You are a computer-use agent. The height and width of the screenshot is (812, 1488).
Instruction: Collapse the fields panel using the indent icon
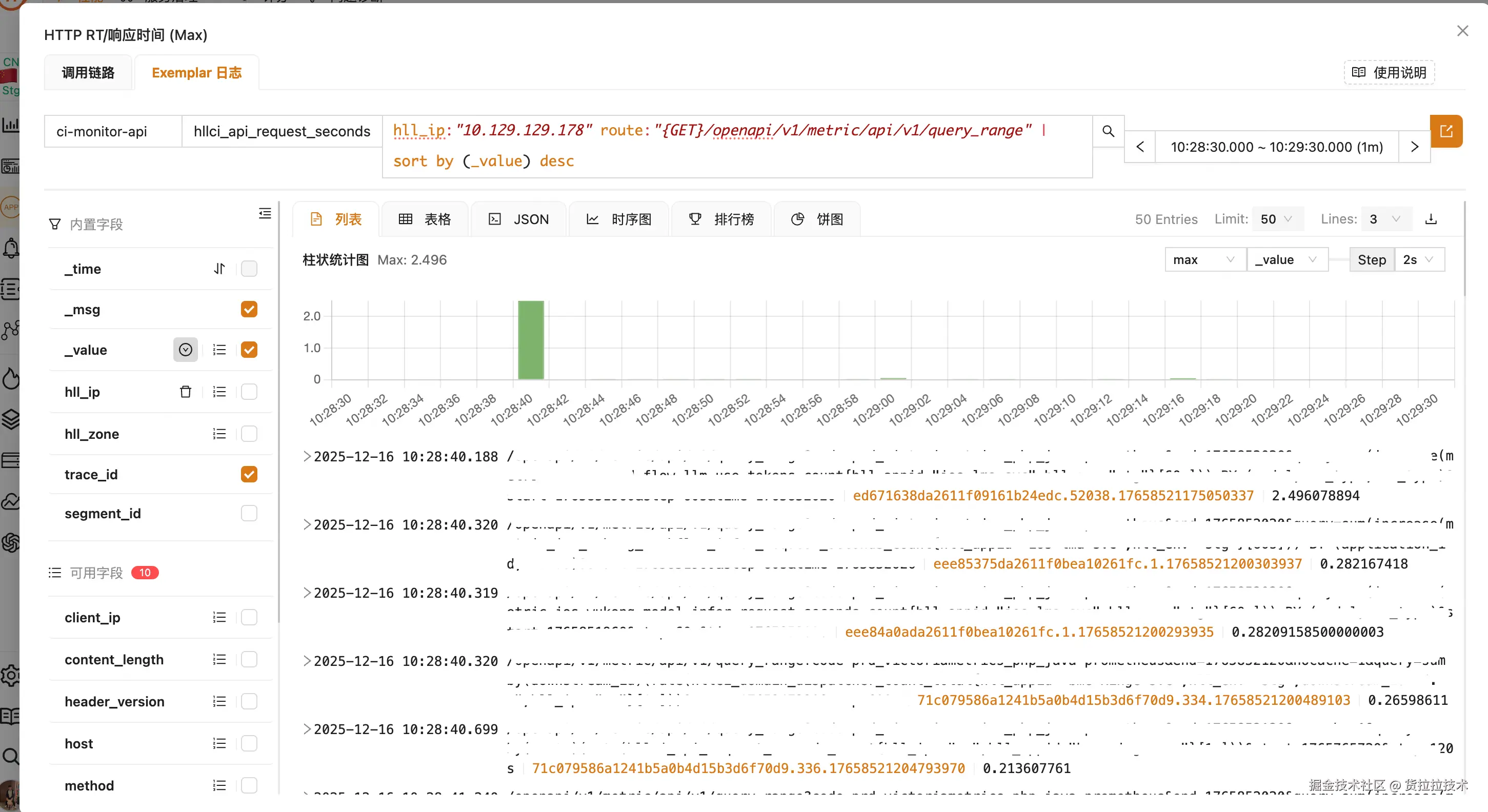click(x=265, y=214)
